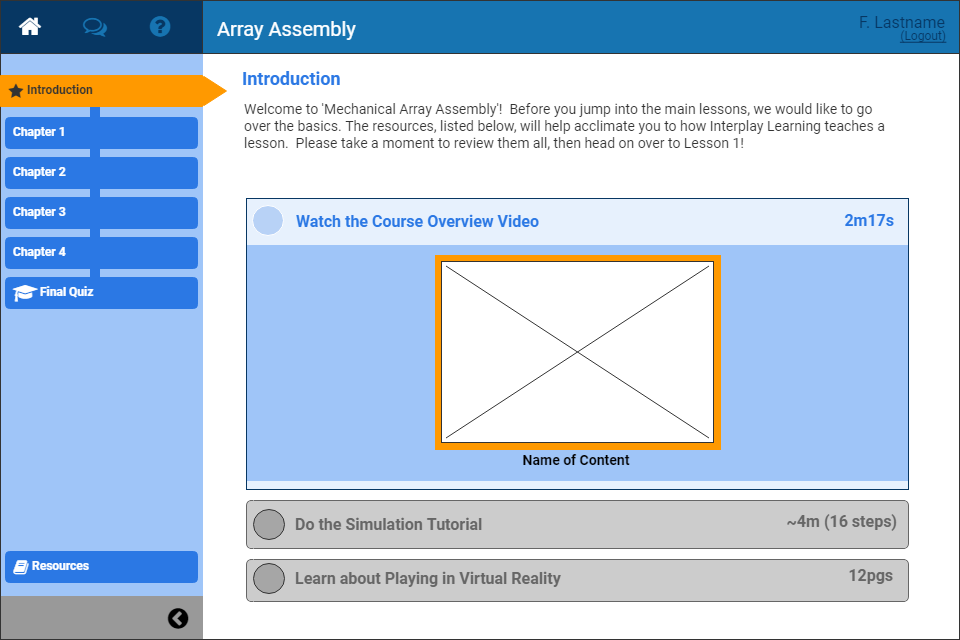Screen dimensions: 960x640
Task: Click the ~4m (16 steps) label
Action: pyautogui.click(x=841, y=522)
